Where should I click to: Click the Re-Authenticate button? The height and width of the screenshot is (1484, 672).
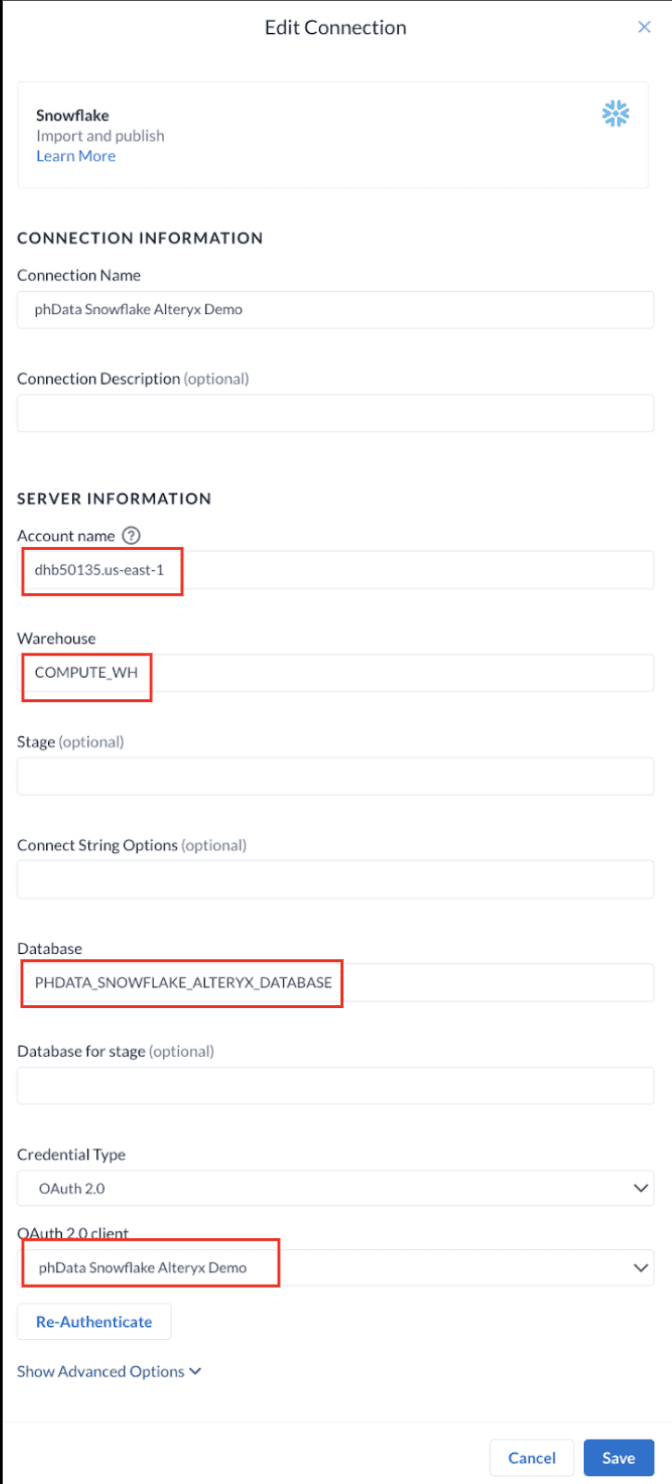tap(94, 1321)
